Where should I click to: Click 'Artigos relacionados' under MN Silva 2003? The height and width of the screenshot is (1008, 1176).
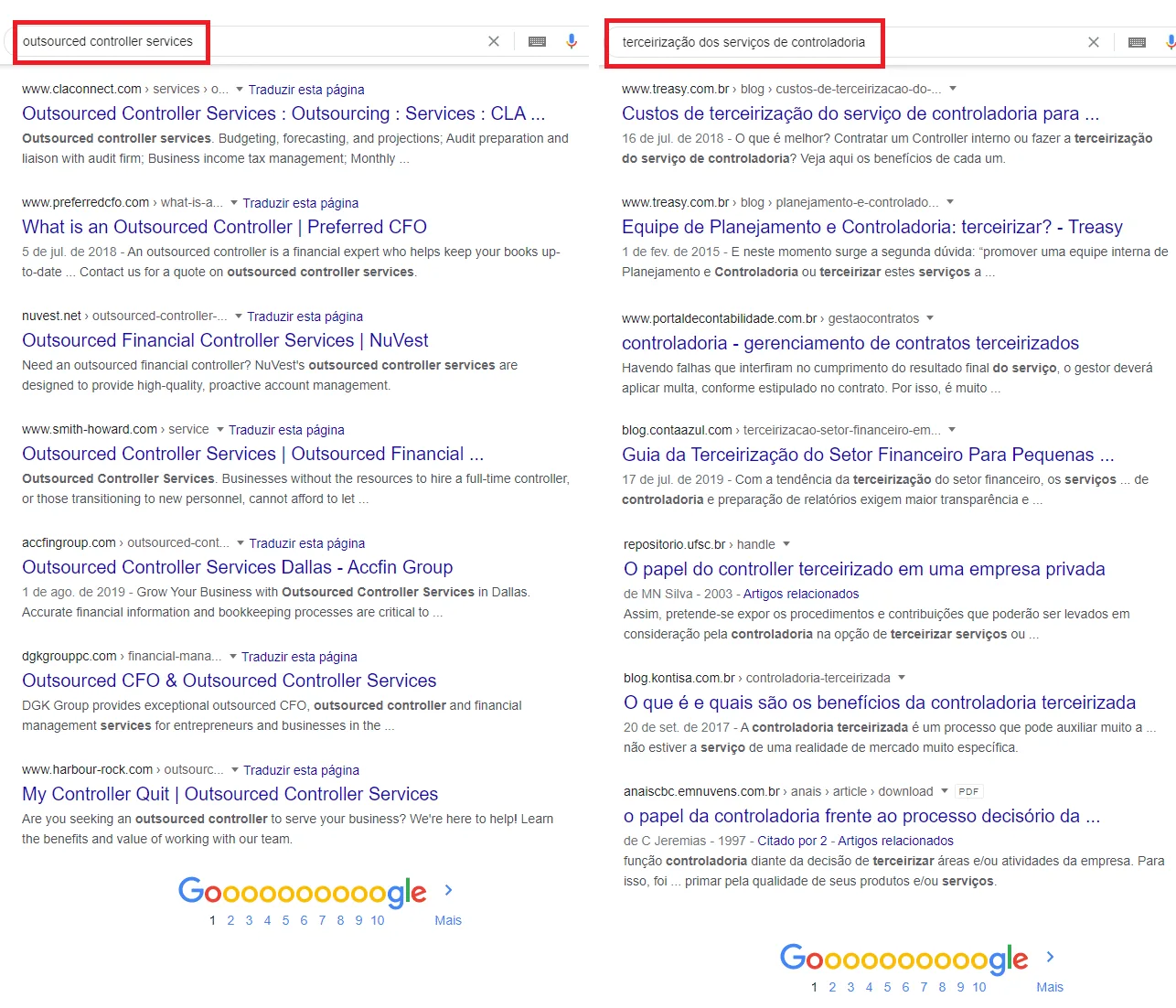(801, 594)
